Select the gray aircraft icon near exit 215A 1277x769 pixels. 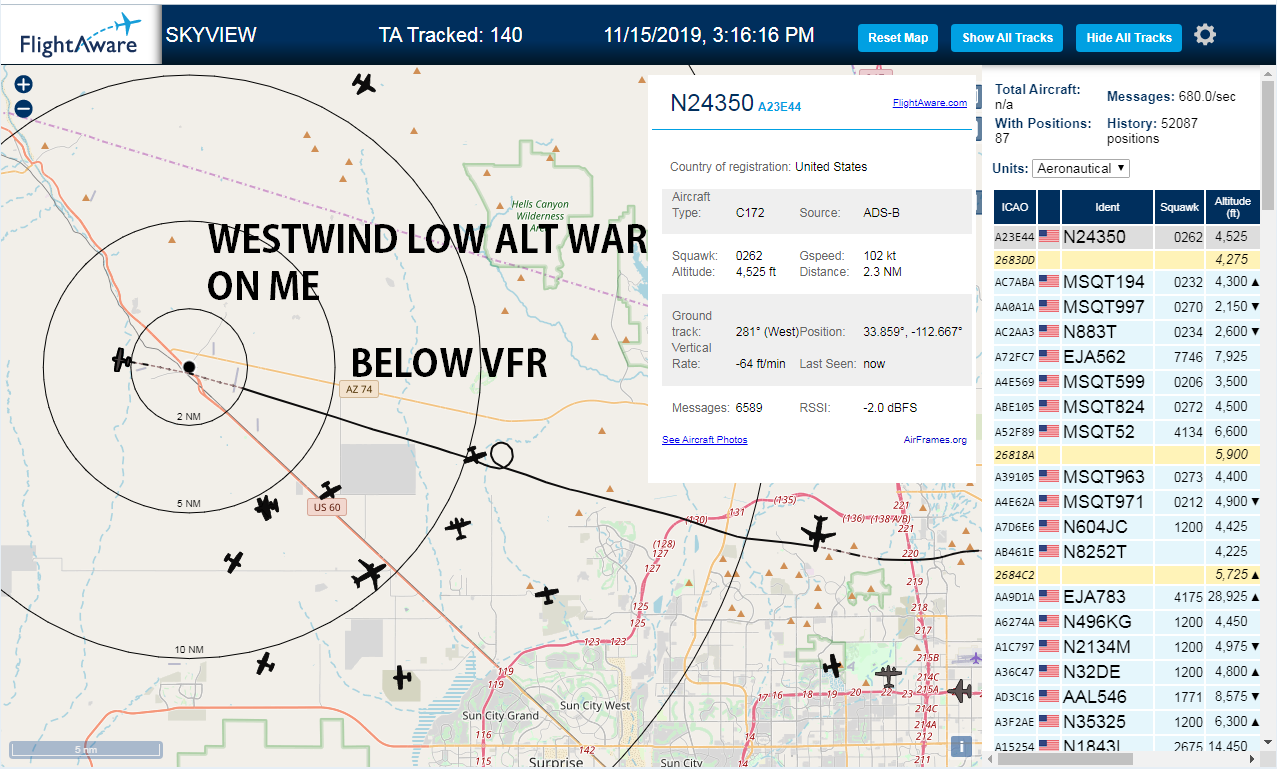[x=887, y=677]
